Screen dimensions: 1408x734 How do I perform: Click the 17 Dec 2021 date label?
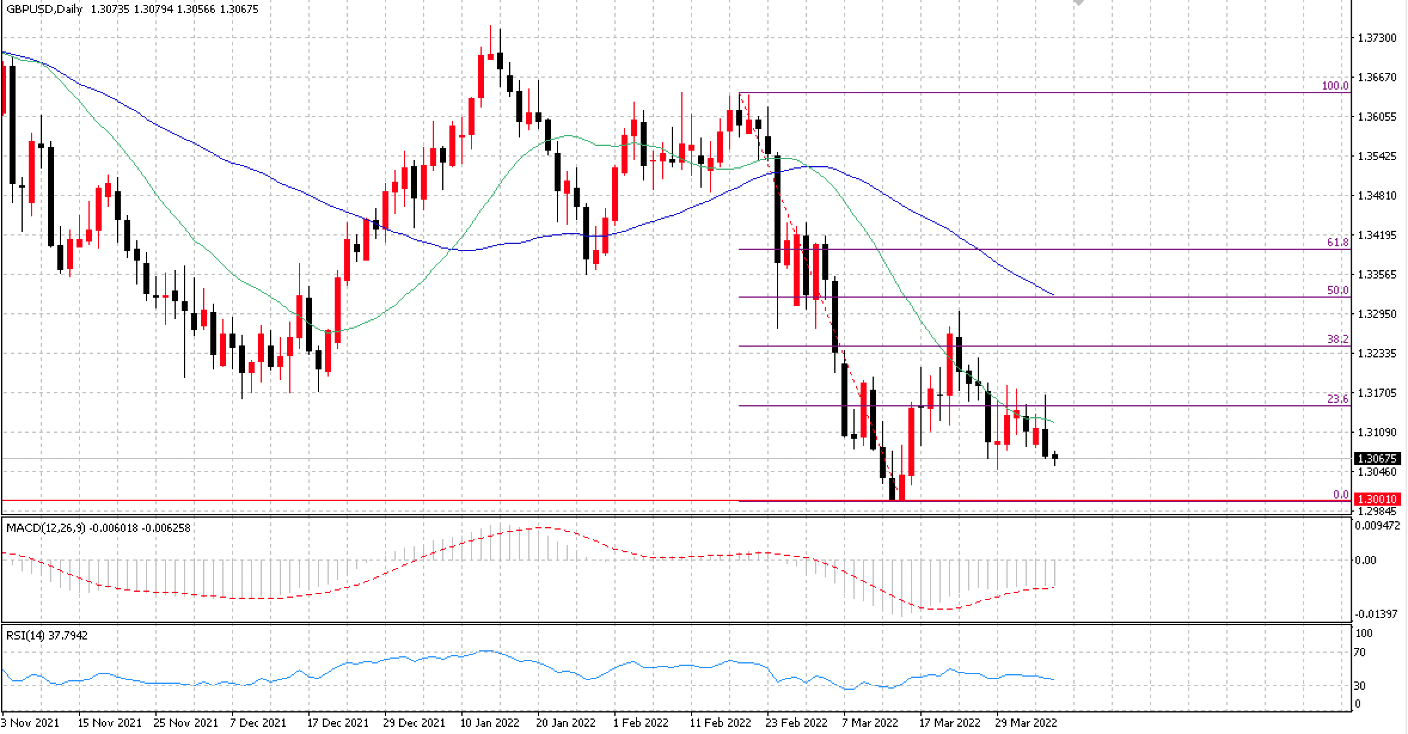pyautogui.click(x=337, y=722)
